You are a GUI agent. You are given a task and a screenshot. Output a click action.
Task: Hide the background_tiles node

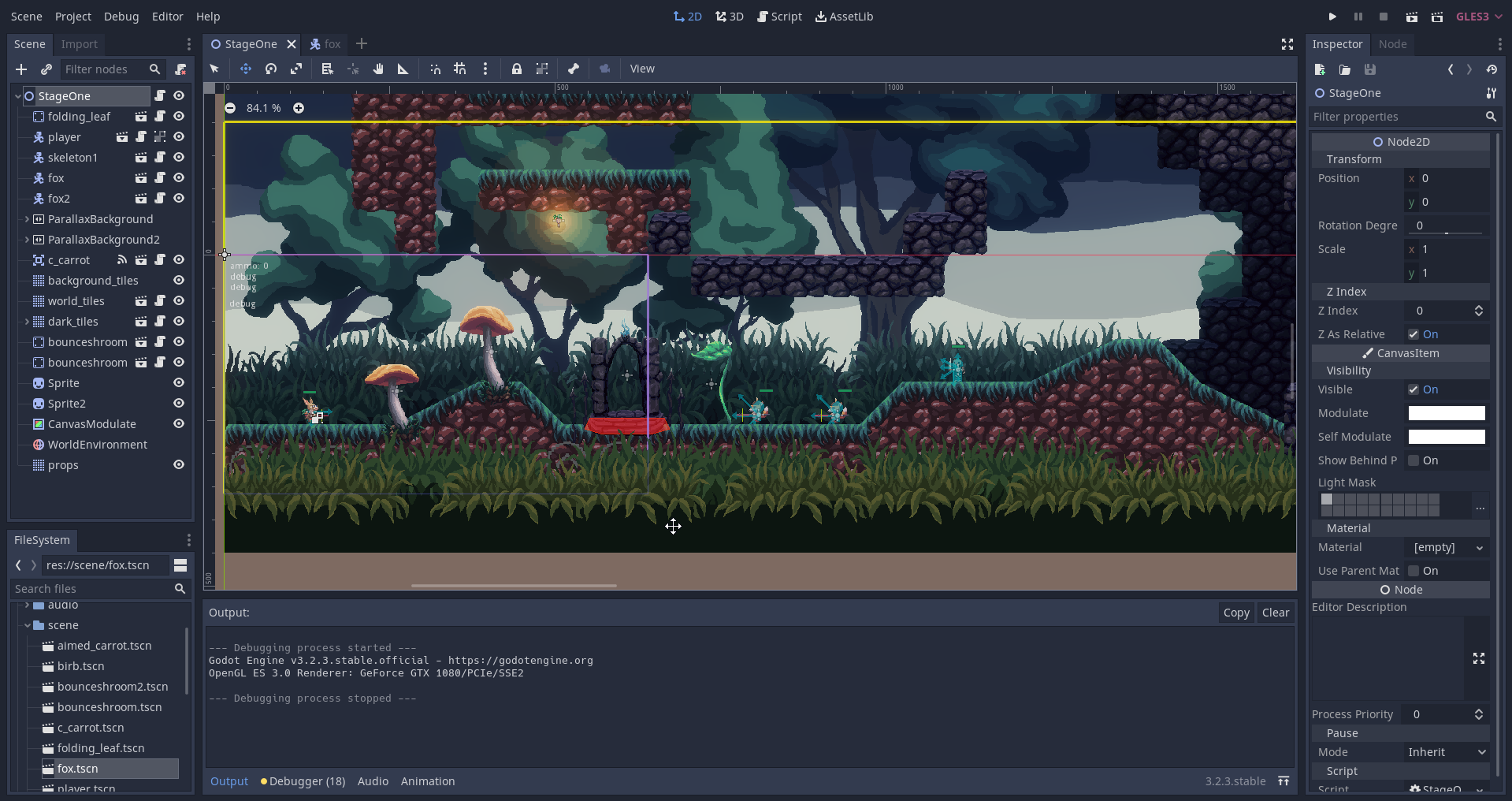pyautogui.click(x=179, y=281)
